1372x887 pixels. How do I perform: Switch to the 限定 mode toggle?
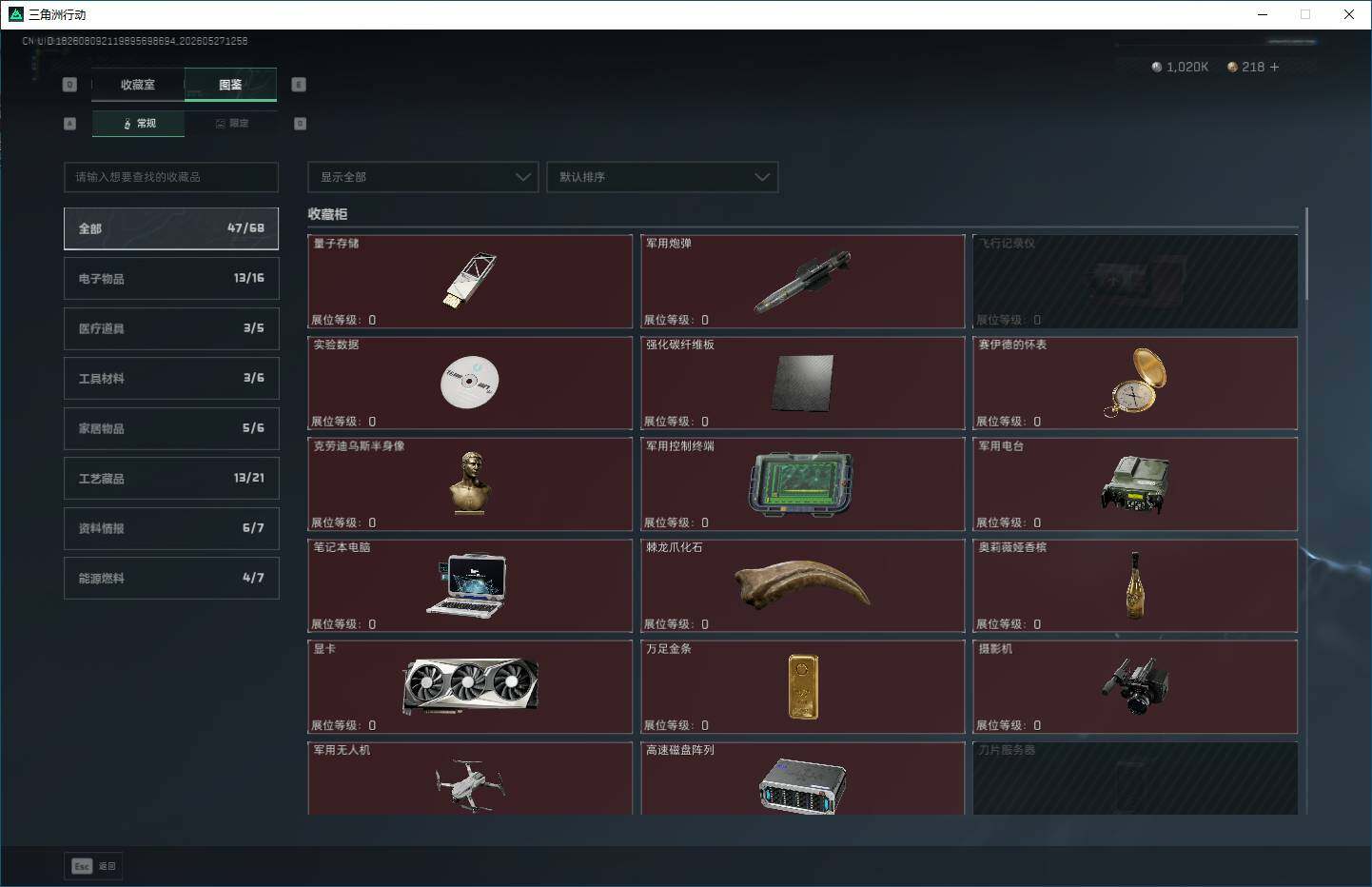pyautogui.click(x=231, y=123)
